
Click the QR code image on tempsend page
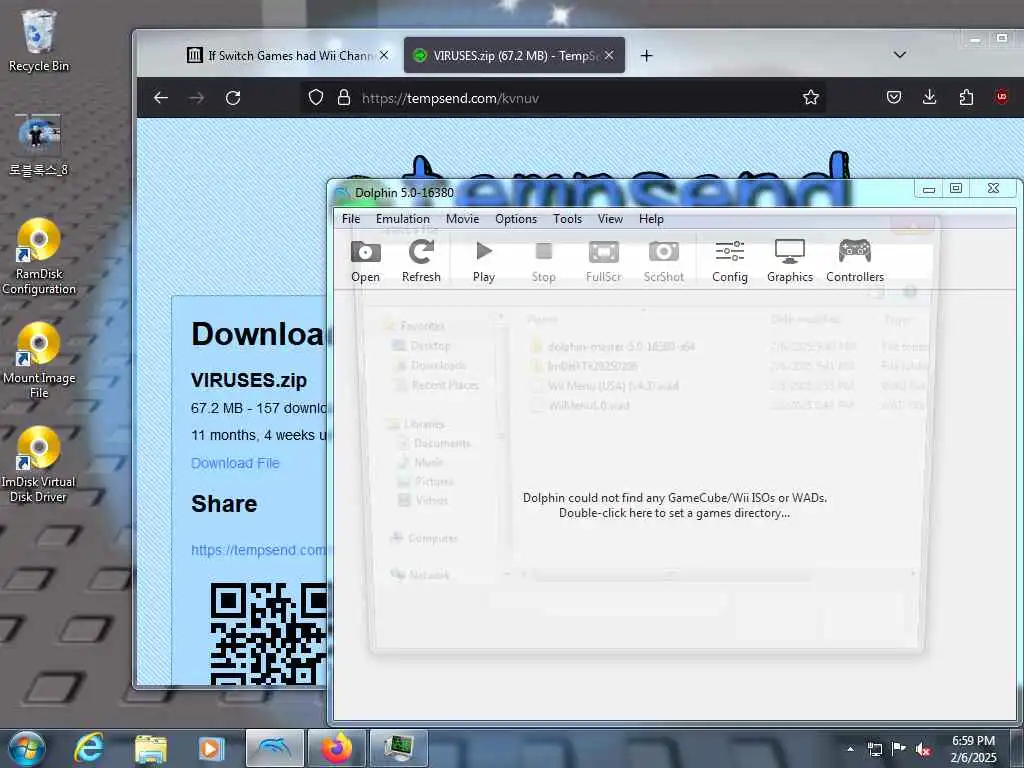click(268, 633)
